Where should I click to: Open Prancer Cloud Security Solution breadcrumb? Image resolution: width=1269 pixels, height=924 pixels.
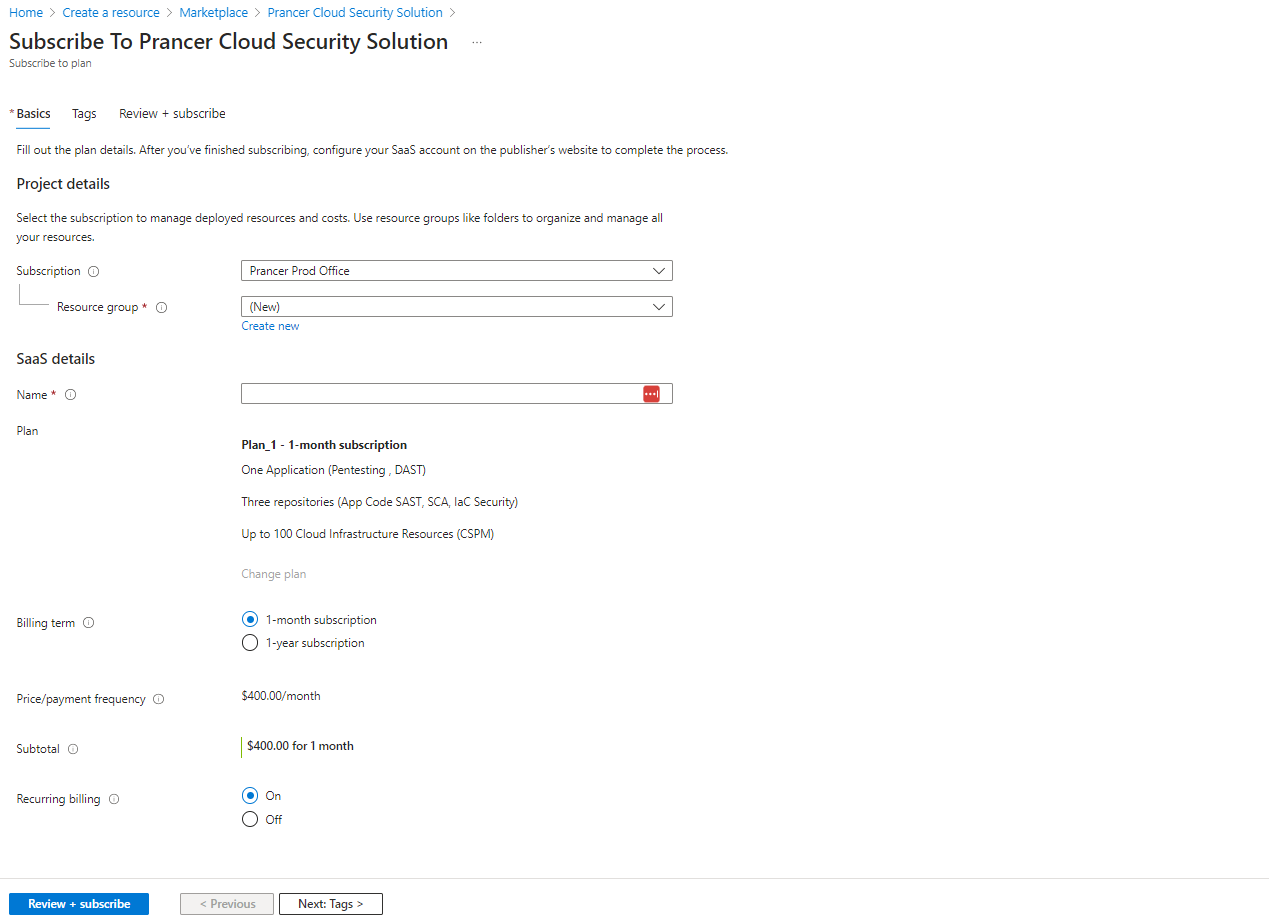[355, 13]
